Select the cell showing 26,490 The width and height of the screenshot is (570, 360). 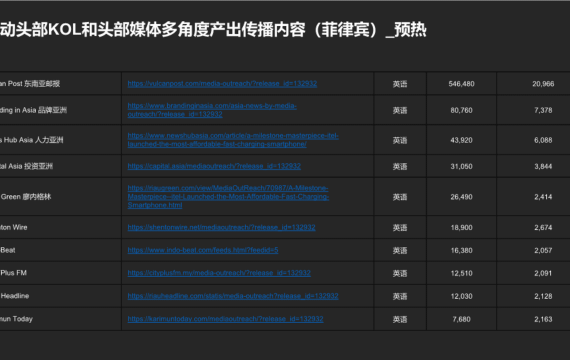pyautogui.click(x=461, y=196)
